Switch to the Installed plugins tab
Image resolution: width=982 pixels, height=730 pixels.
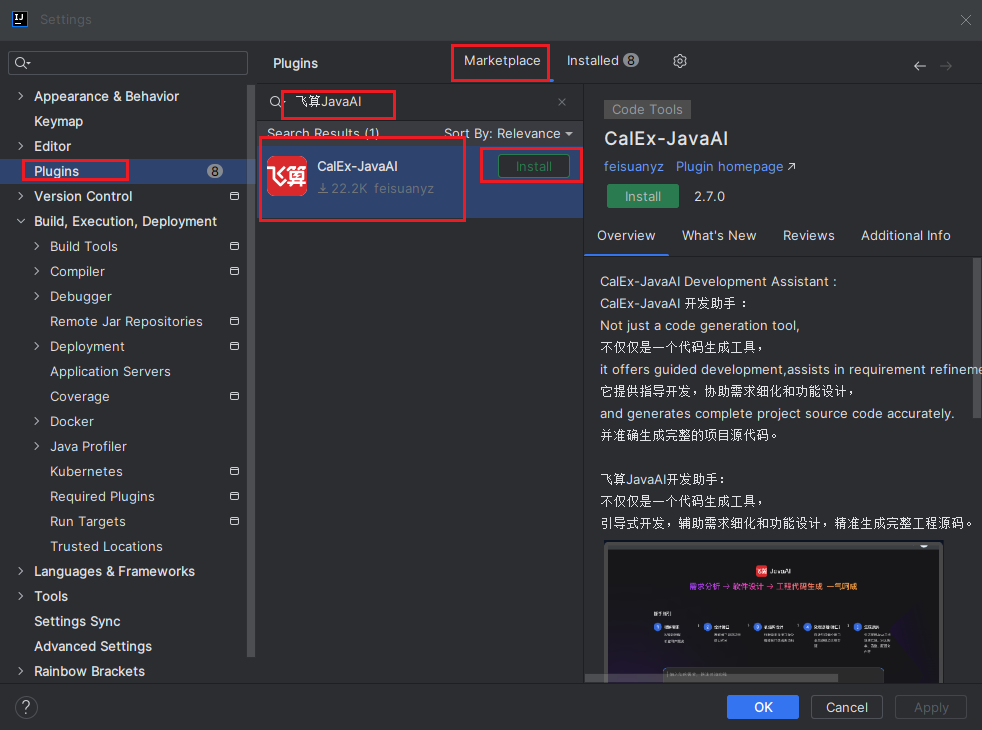[x=602, y=61]
